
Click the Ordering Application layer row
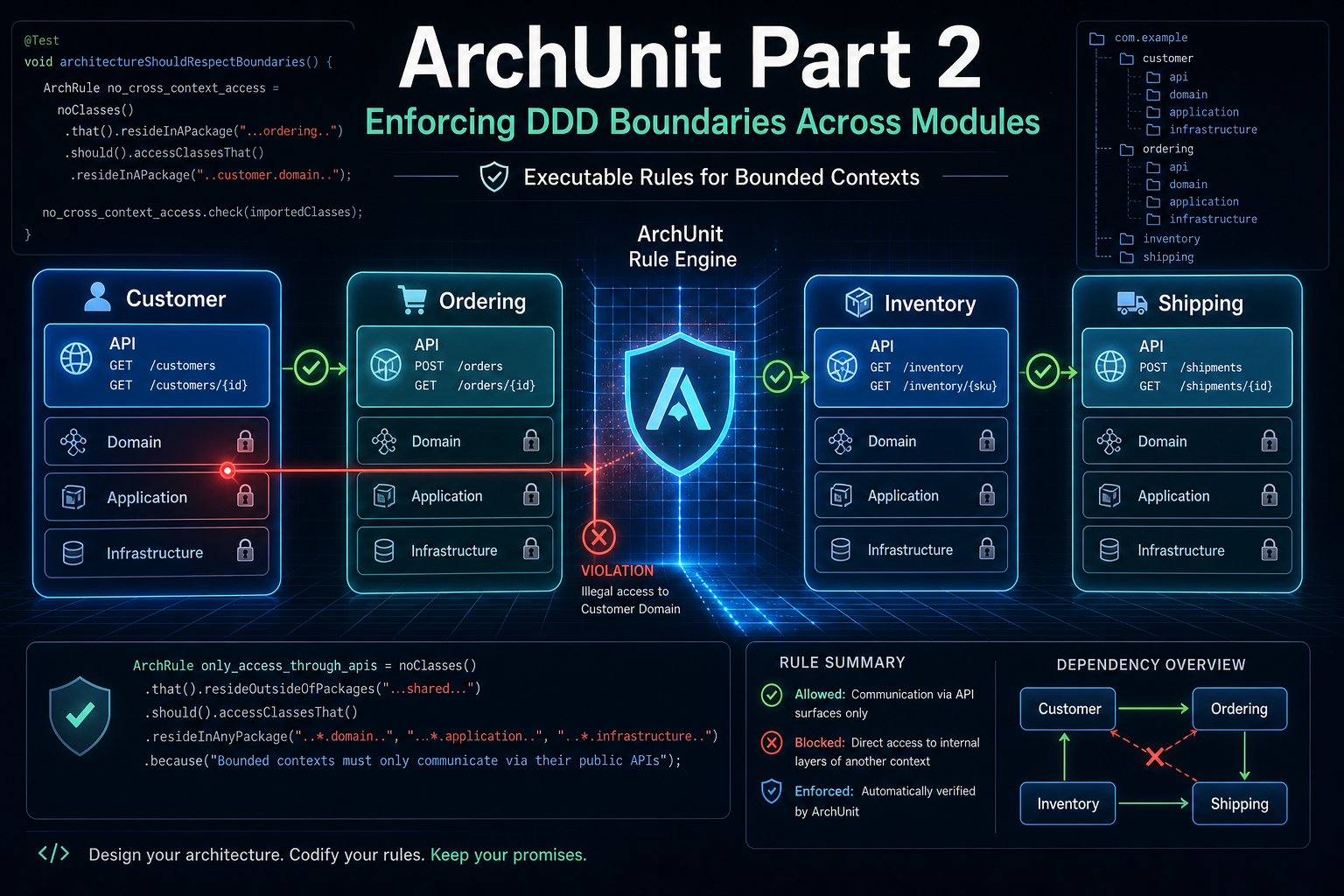click(x=455, y=495)
